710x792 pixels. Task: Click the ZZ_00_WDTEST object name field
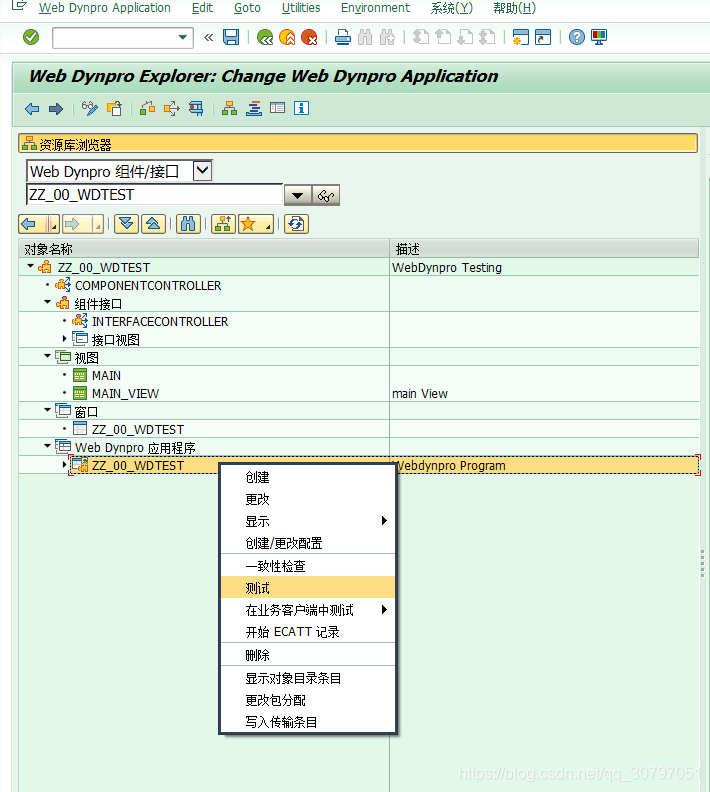point(154,195)
